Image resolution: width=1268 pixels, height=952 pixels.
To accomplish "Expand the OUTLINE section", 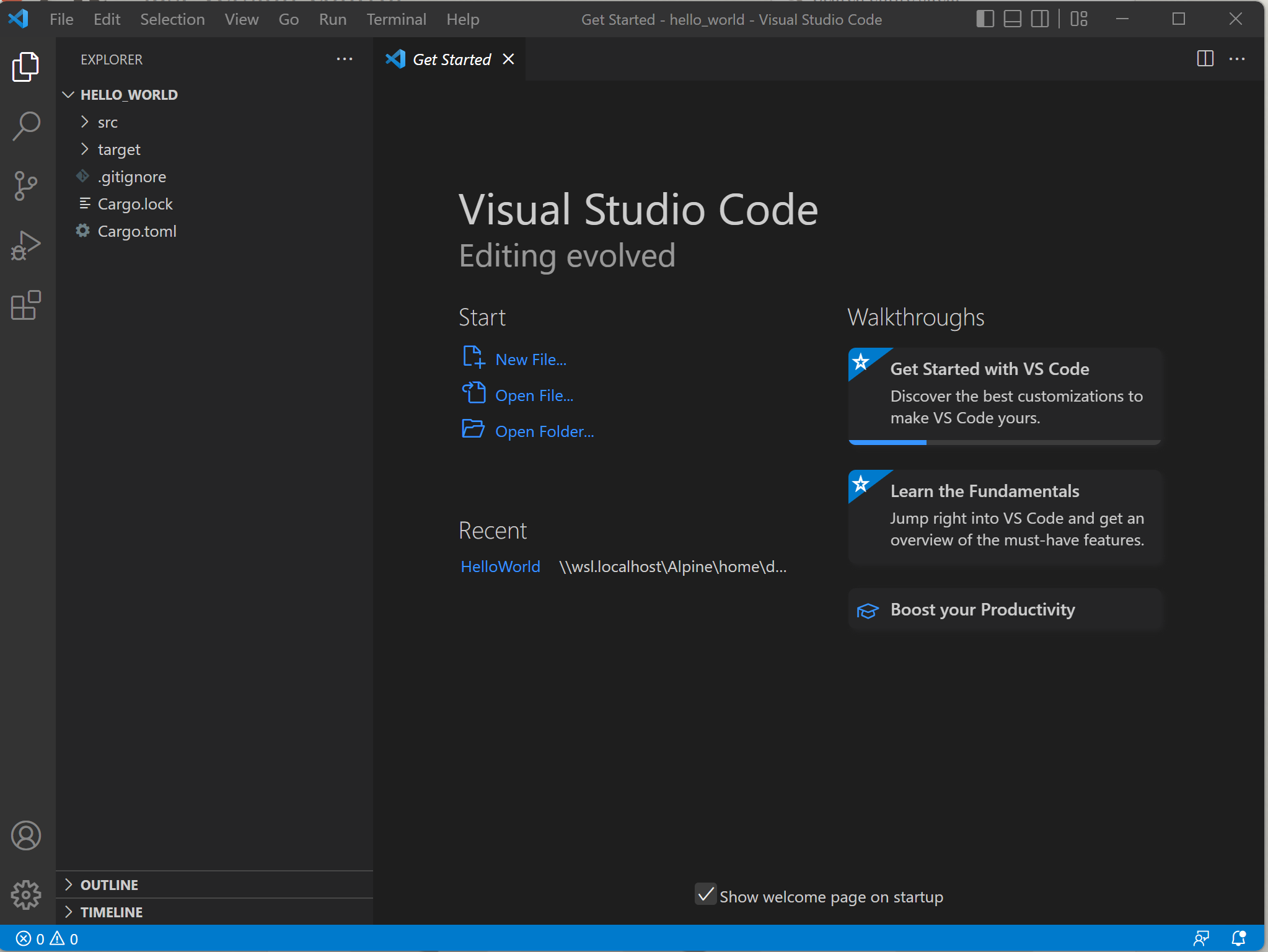I will click(109, 885).
